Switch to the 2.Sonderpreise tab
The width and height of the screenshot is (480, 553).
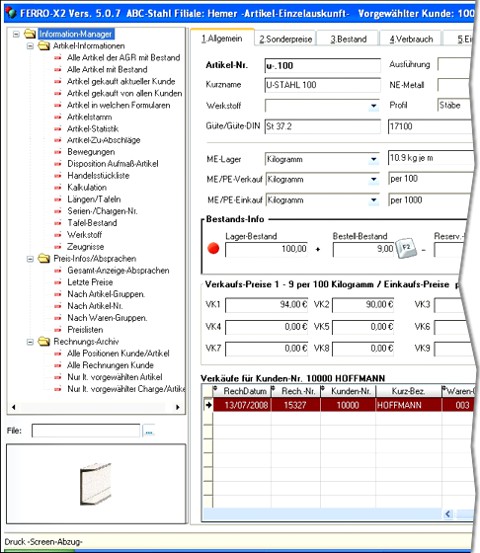click(x=286, y=39)
